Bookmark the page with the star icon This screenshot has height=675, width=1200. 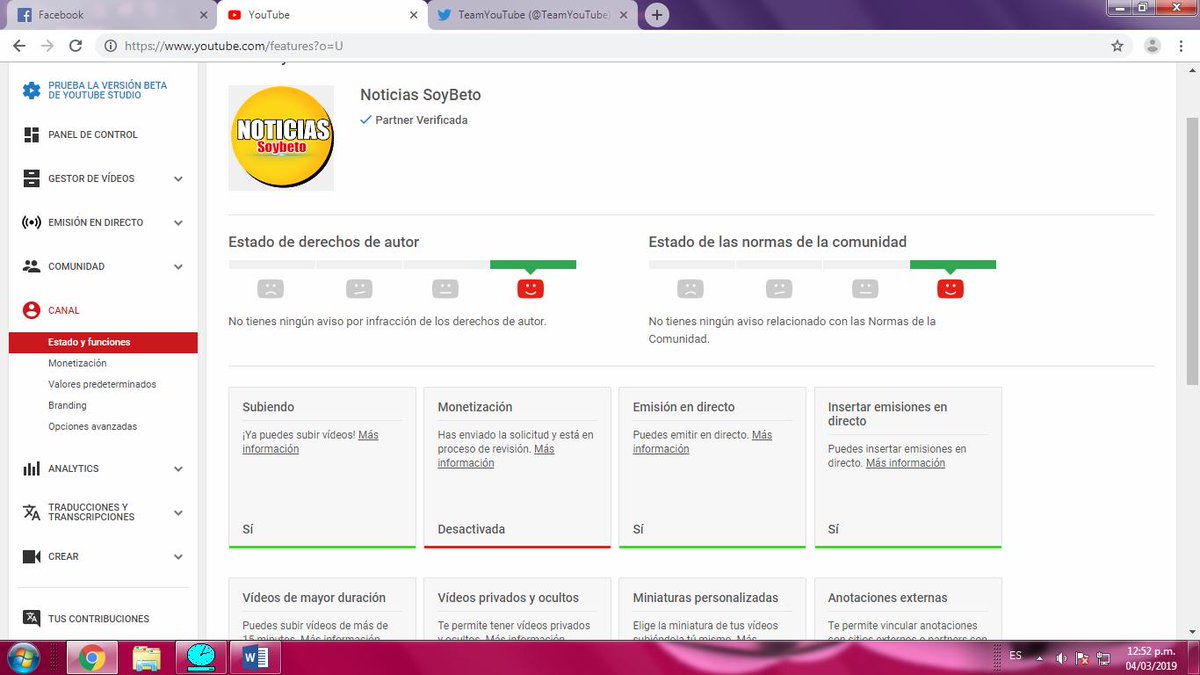[1117, 46]
